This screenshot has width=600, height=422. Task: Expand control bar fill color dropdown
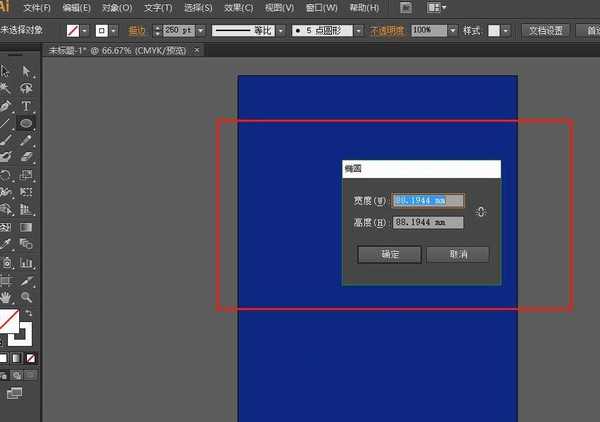pos(85,31)
